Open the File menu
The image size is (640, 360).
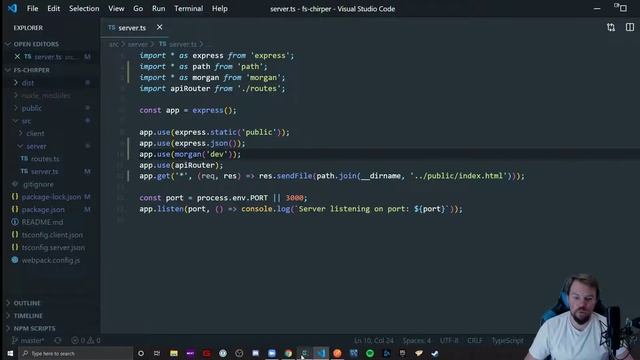[x=32, y=9]
